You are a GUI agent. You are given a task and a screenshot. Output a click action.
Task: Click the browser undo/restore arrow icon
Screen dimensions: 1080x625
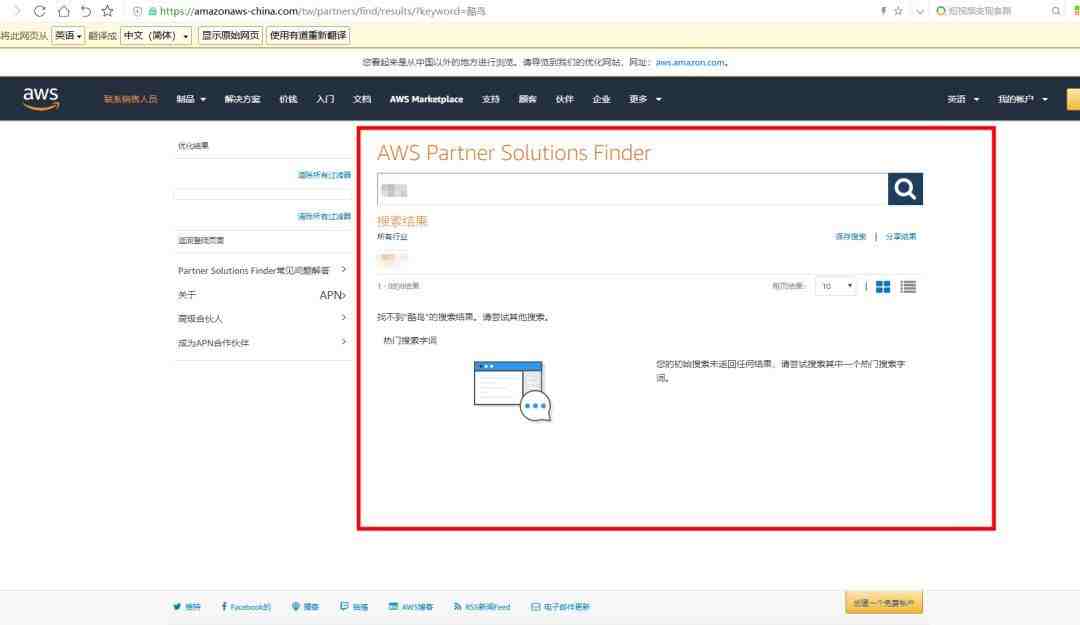(x=85, y=11)
